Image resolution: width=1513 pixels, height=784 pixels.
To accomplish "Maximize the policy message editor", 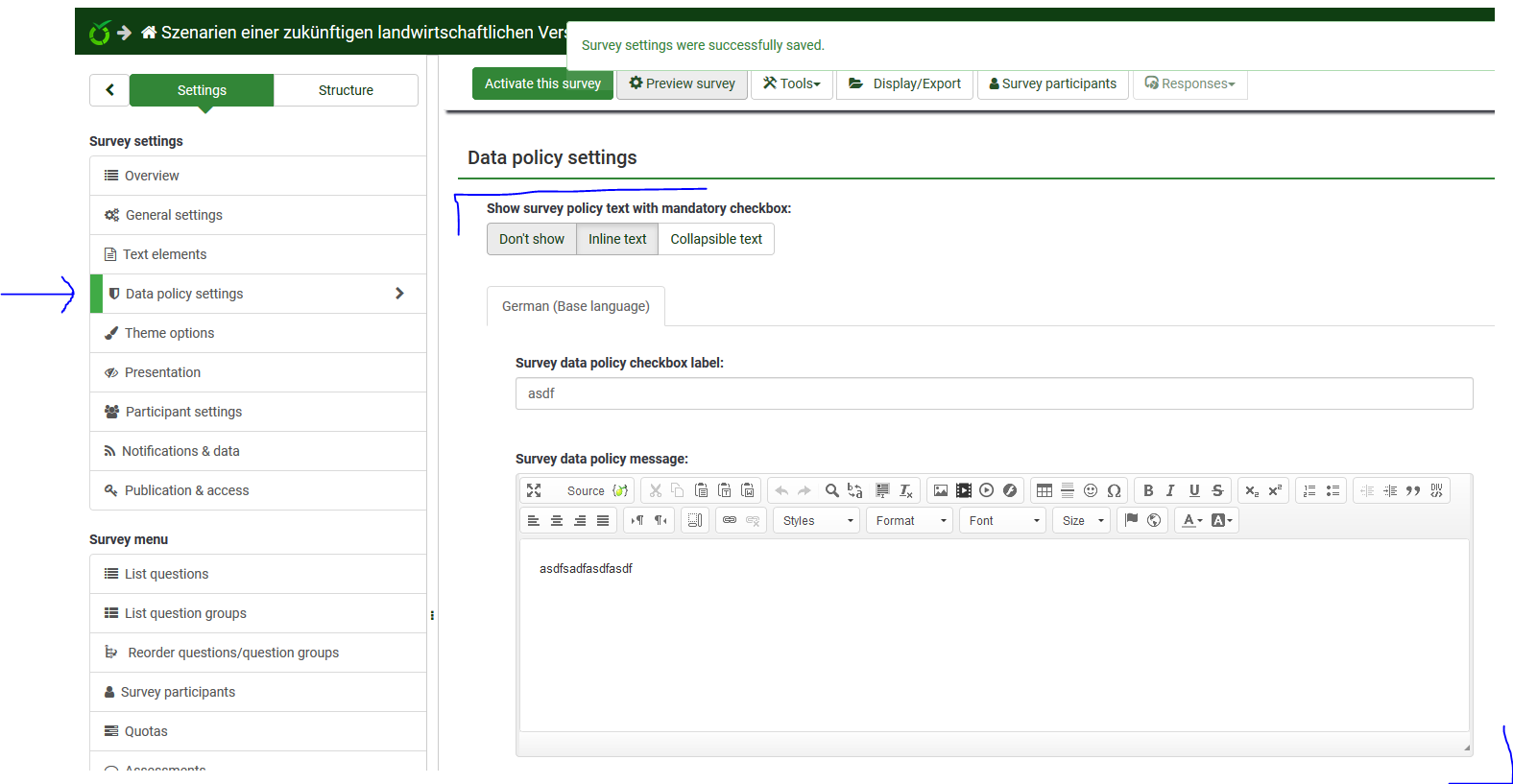I will coord(534,490).
